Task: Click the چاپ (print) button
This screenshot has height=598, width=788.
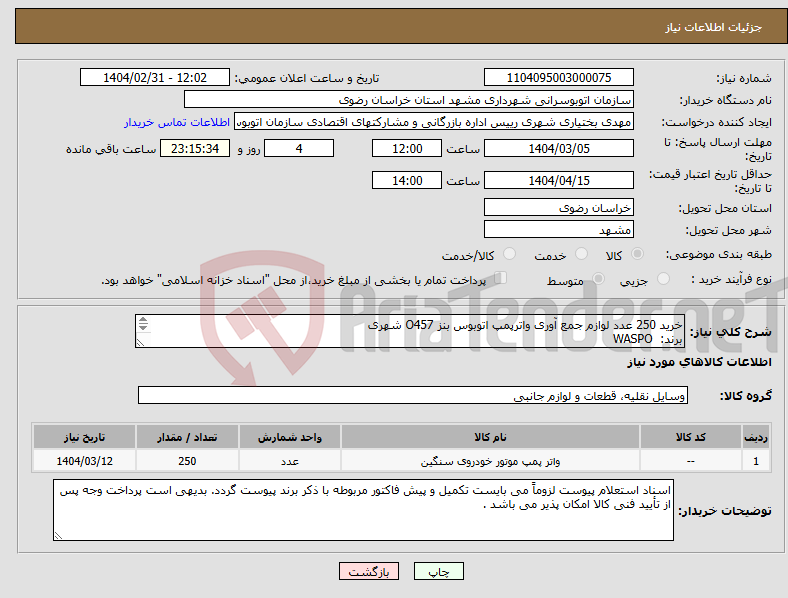Action: click(x=439, y=571)
